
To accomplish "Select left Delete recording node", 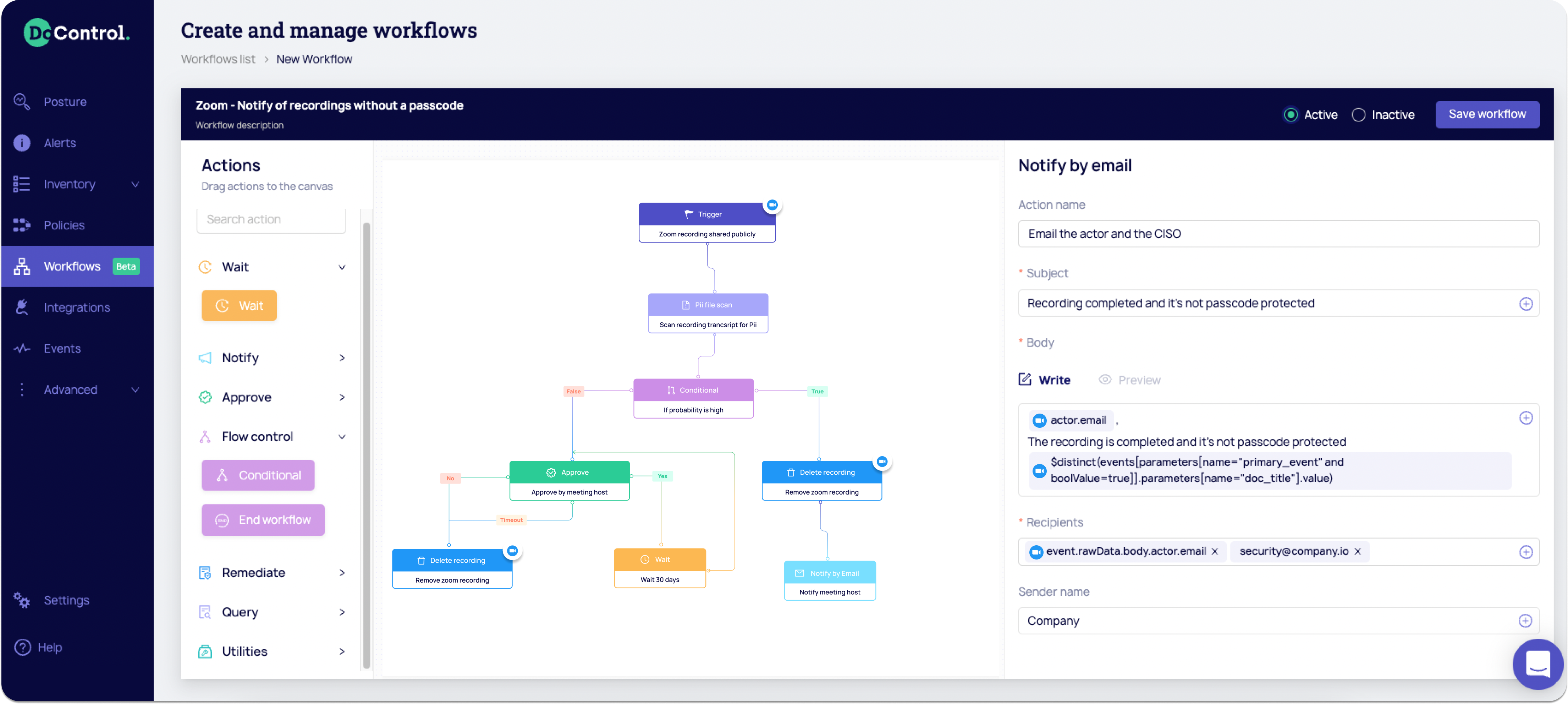I will coord(452,569).
